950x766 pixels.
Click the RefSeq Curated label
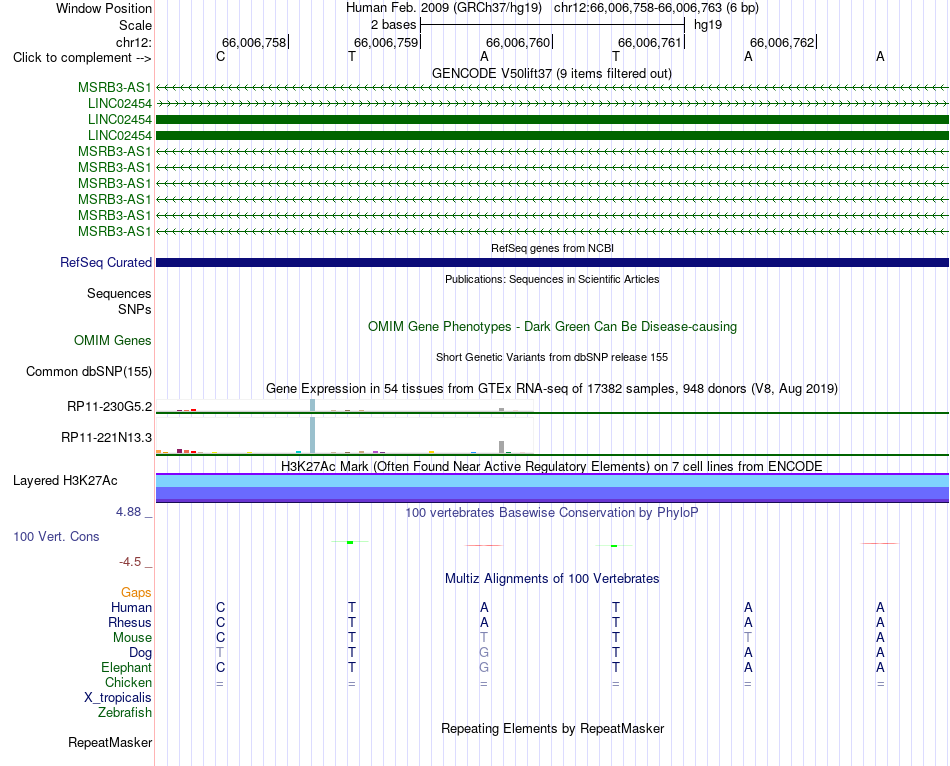click(105, 262)
